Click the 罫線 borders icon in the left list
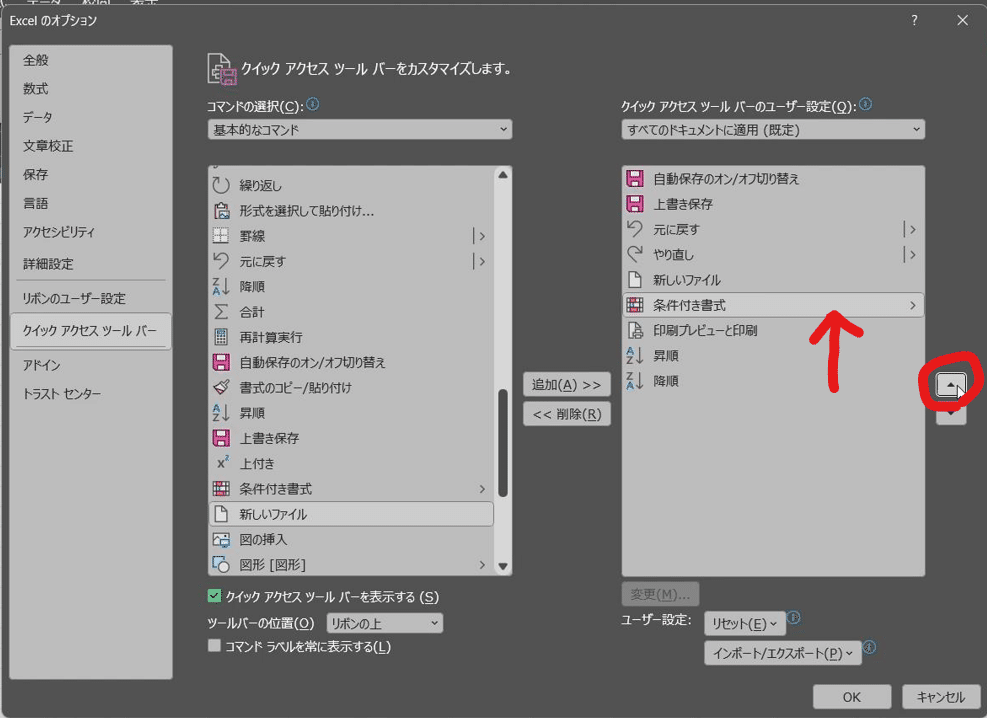The height and width of the screenshot is (718, 987). 221,236
